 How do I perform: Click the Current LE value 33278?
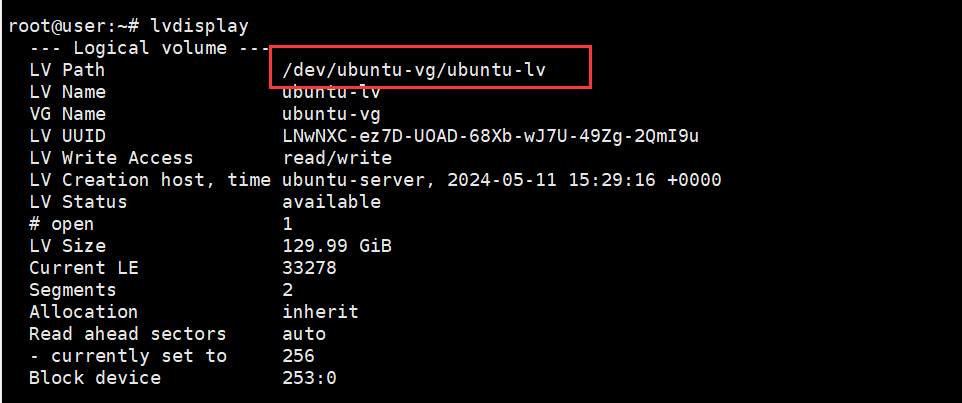(x=310, y=268)
